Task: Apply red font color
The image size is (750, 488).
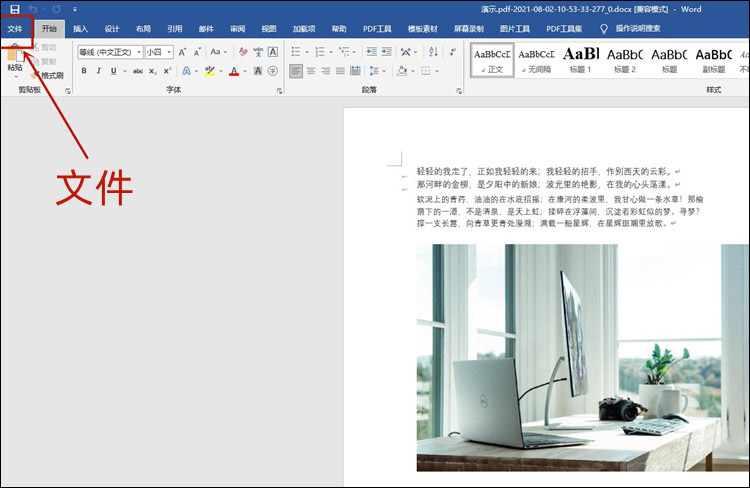Action: point(234,71)
